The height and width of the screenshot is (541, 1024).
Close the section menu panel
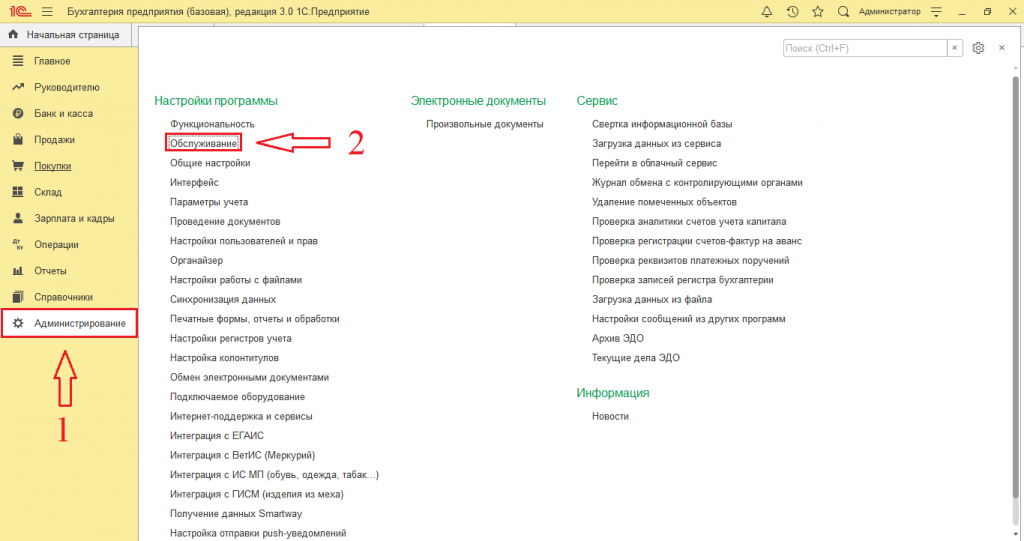[1002, 48]
